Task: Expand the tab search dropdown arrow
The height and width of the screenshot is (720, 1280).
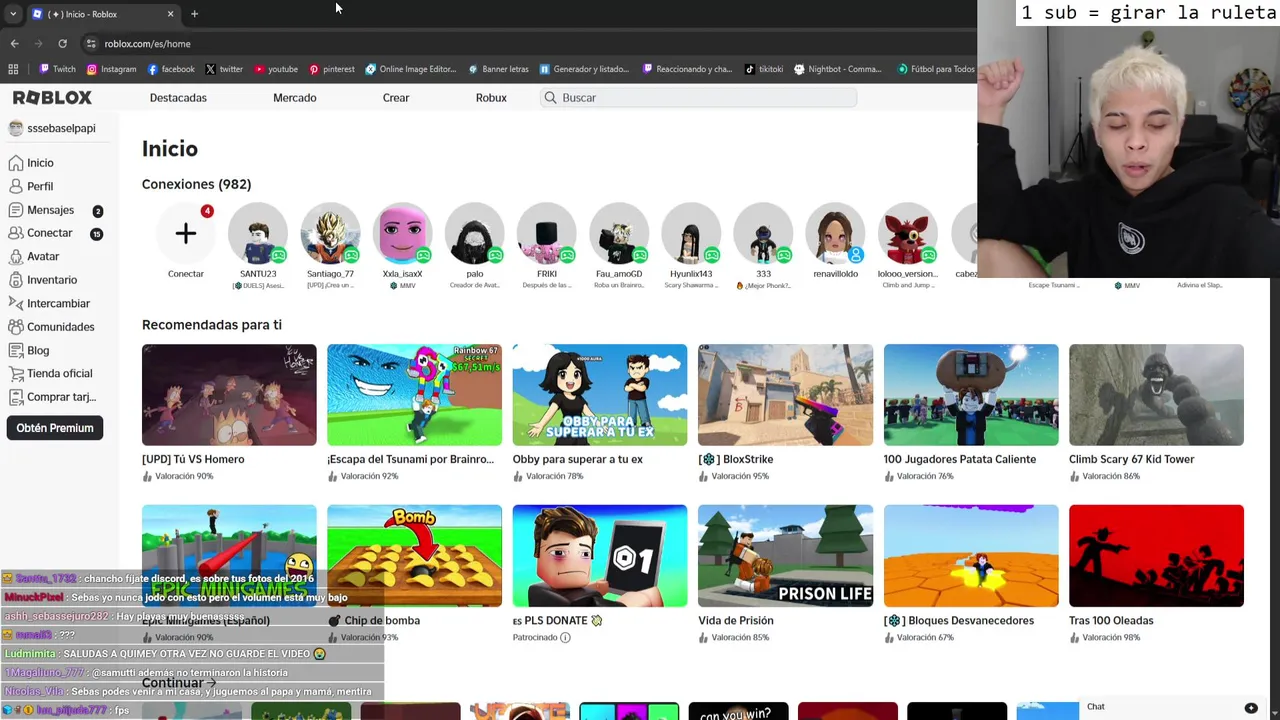Action: click(x=12, y=14)
